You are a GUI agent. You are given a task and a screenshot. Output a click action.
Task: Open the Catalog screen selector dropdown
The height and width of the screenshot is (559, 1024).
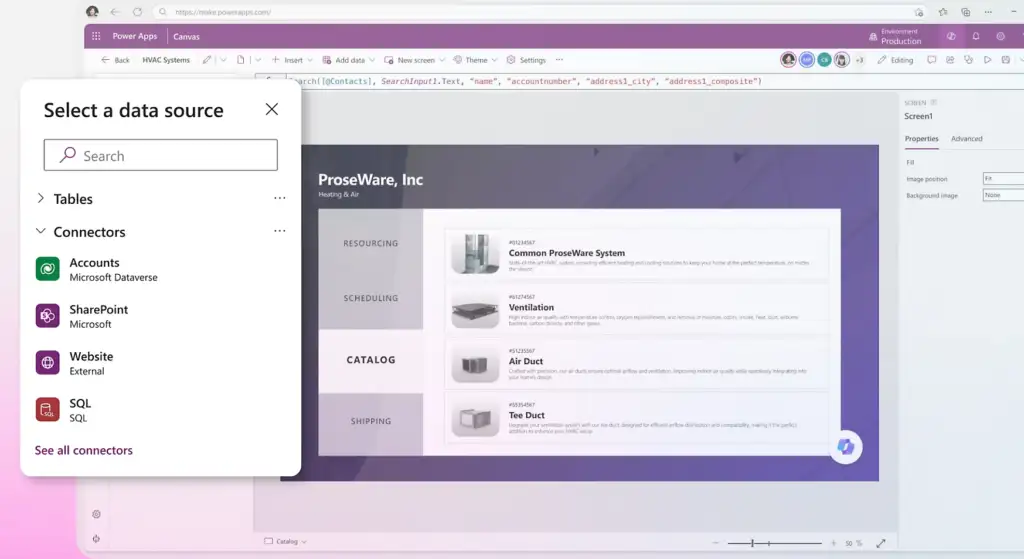click(x=285, y=541)
